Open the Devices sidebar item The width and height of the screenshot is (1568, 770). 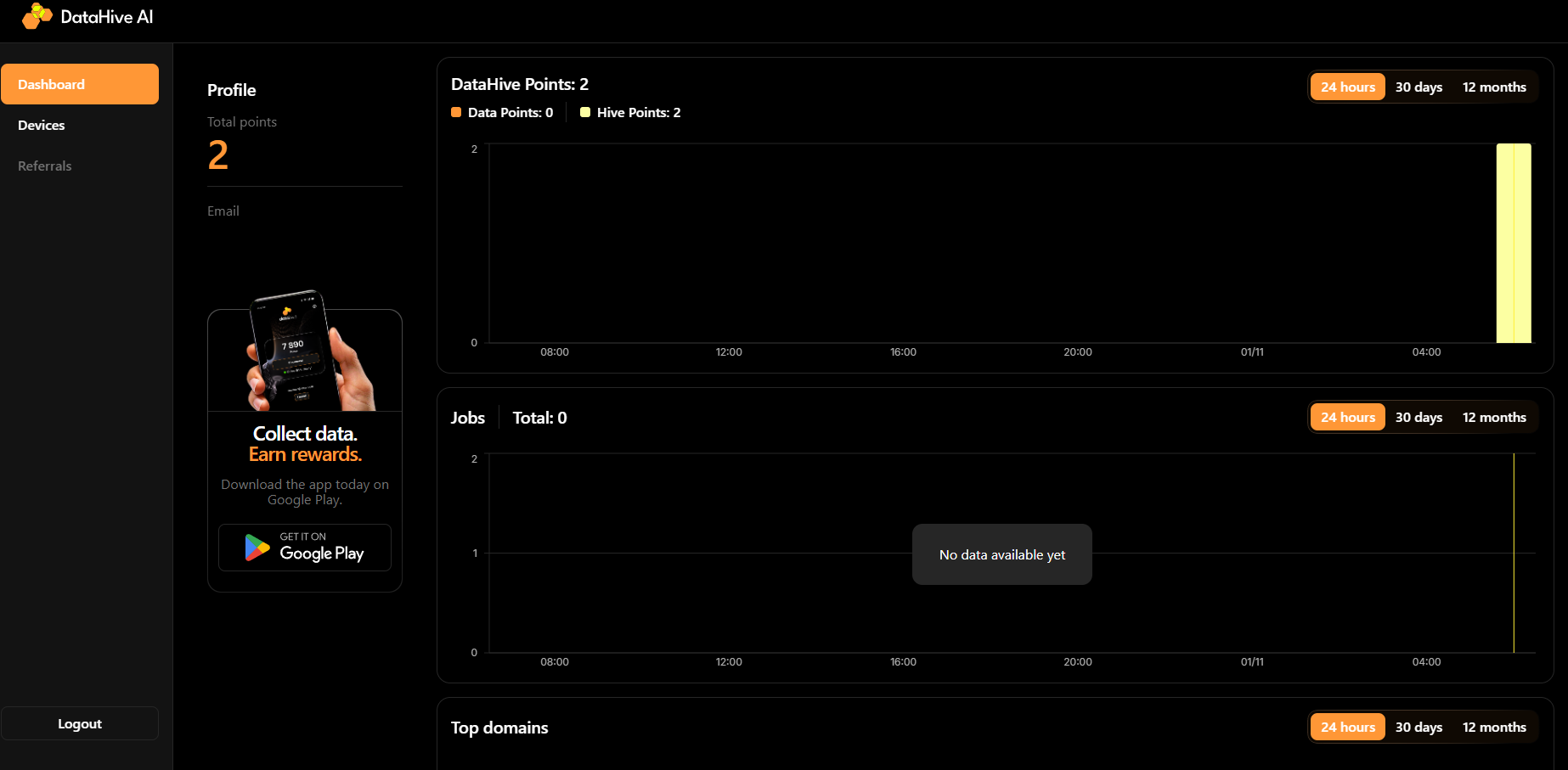(x=42, y=125)
